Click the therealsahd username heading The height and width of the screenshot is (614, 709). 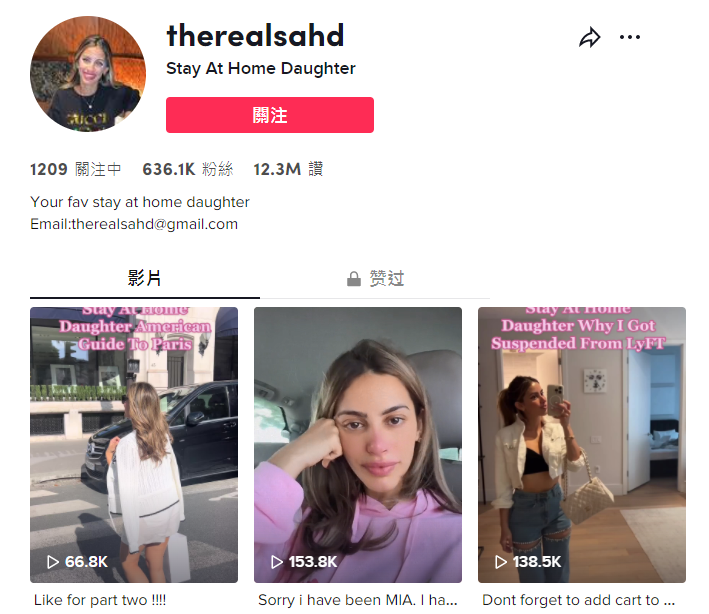[x=255, y=36]
